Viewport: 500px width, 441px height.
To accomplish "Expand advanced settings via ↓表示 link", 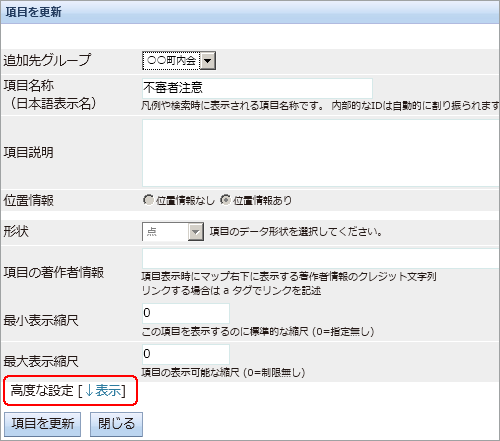I will click(103, 391).
